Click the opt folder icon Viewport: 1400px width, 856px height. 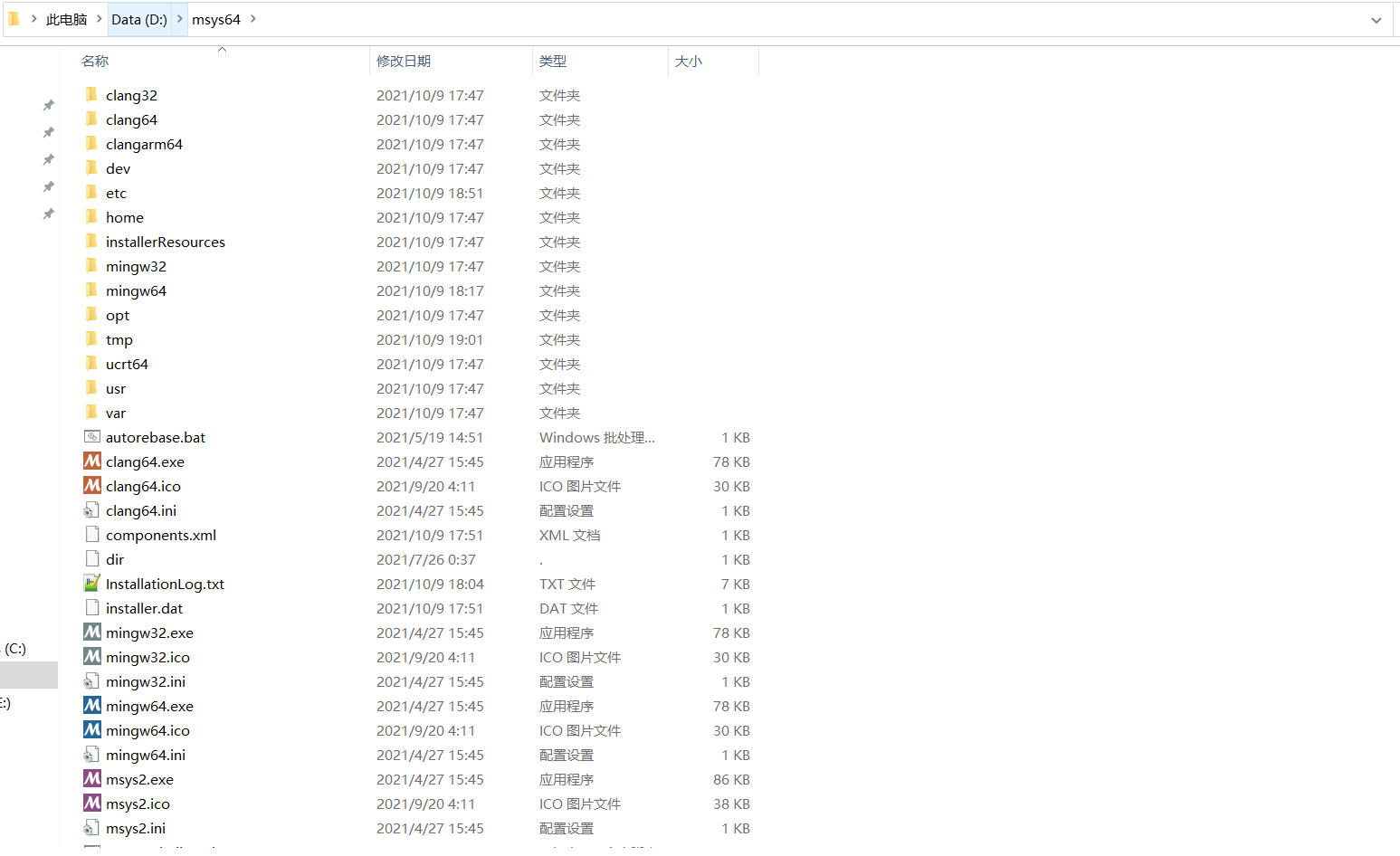(91, 315)
